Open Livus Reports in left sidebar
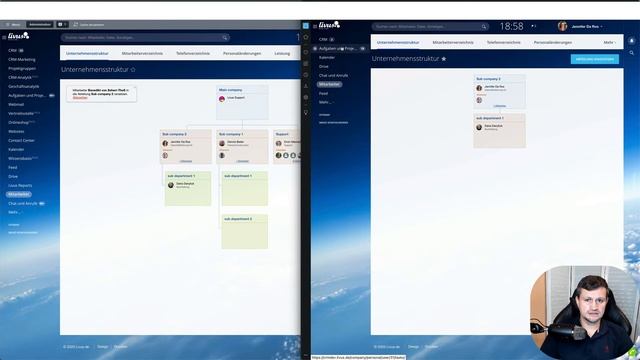 (x=20, y=185)
